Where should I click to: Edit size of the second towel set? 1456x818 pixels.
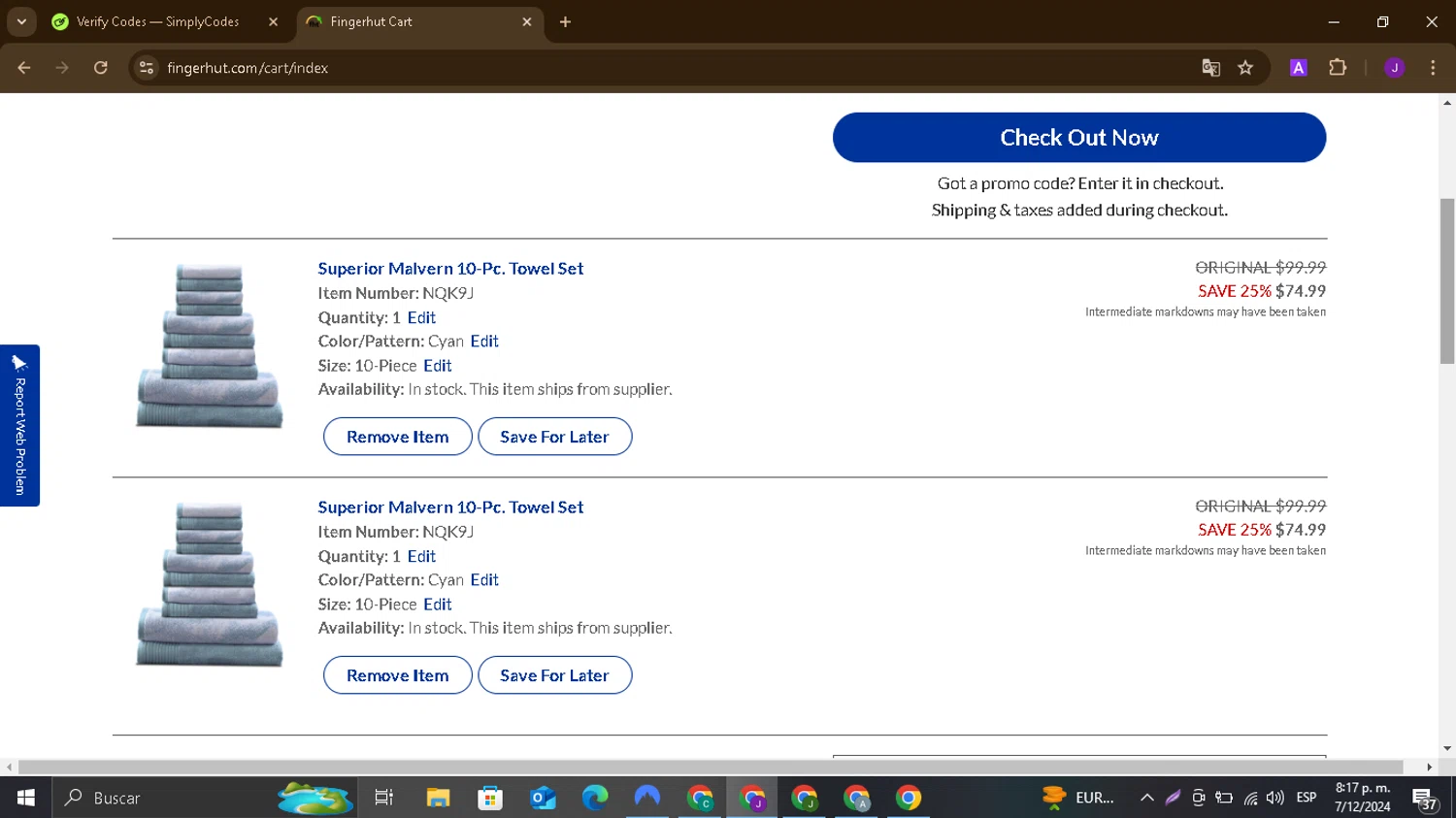pos(437,605)
